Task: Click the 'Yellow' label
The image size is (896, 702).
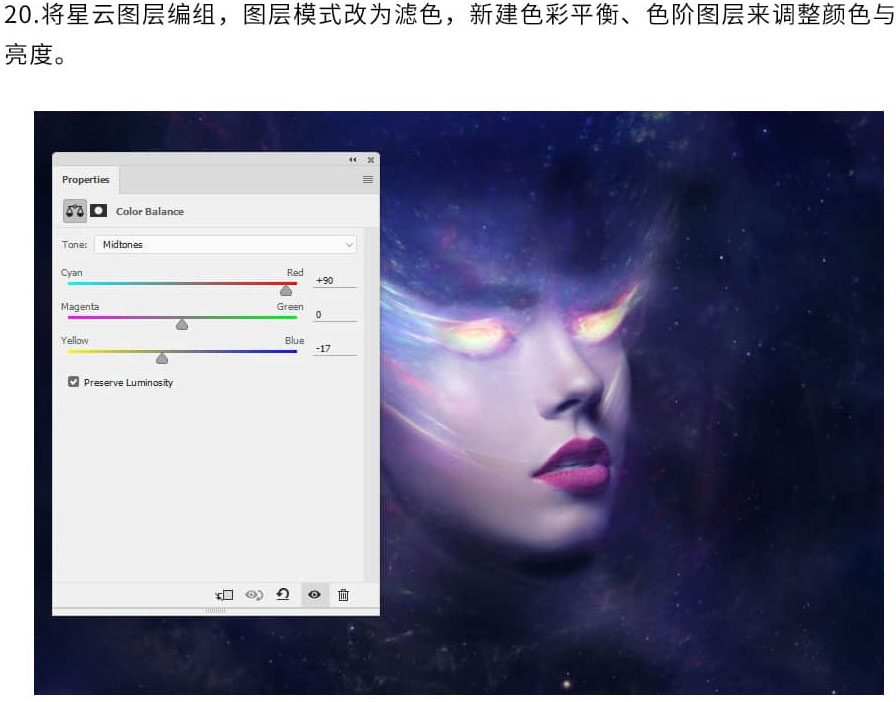Action: click(x=74, y=340)
